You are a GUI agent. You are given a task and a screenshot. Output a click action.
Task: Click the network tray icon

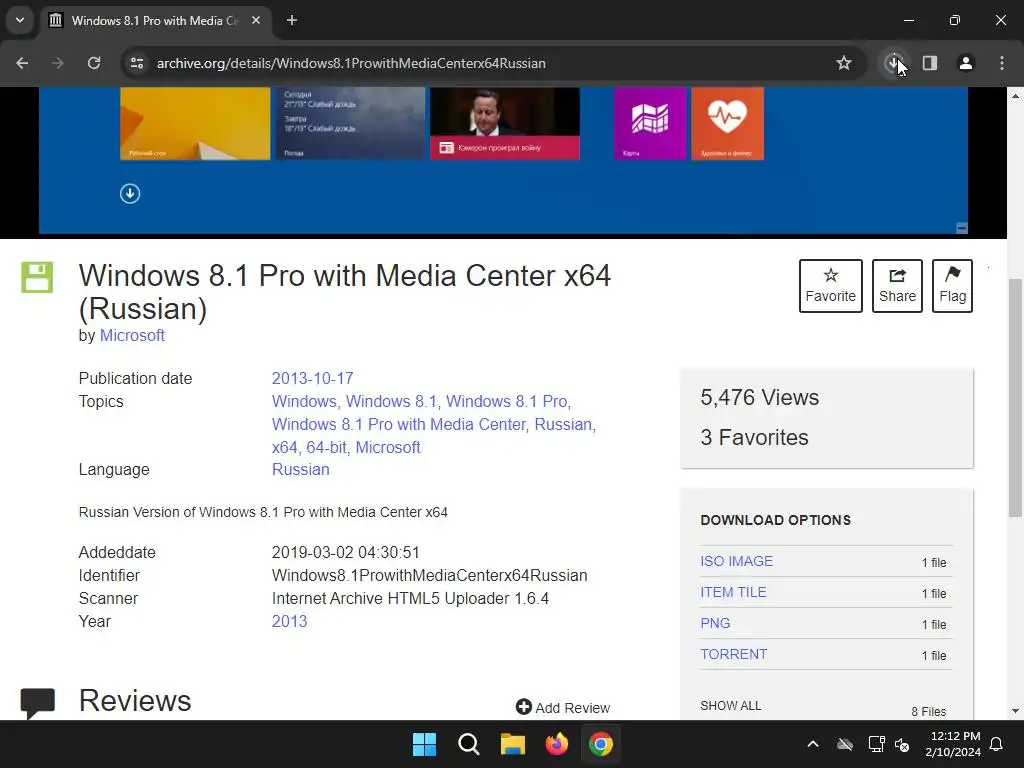(876, 744)
